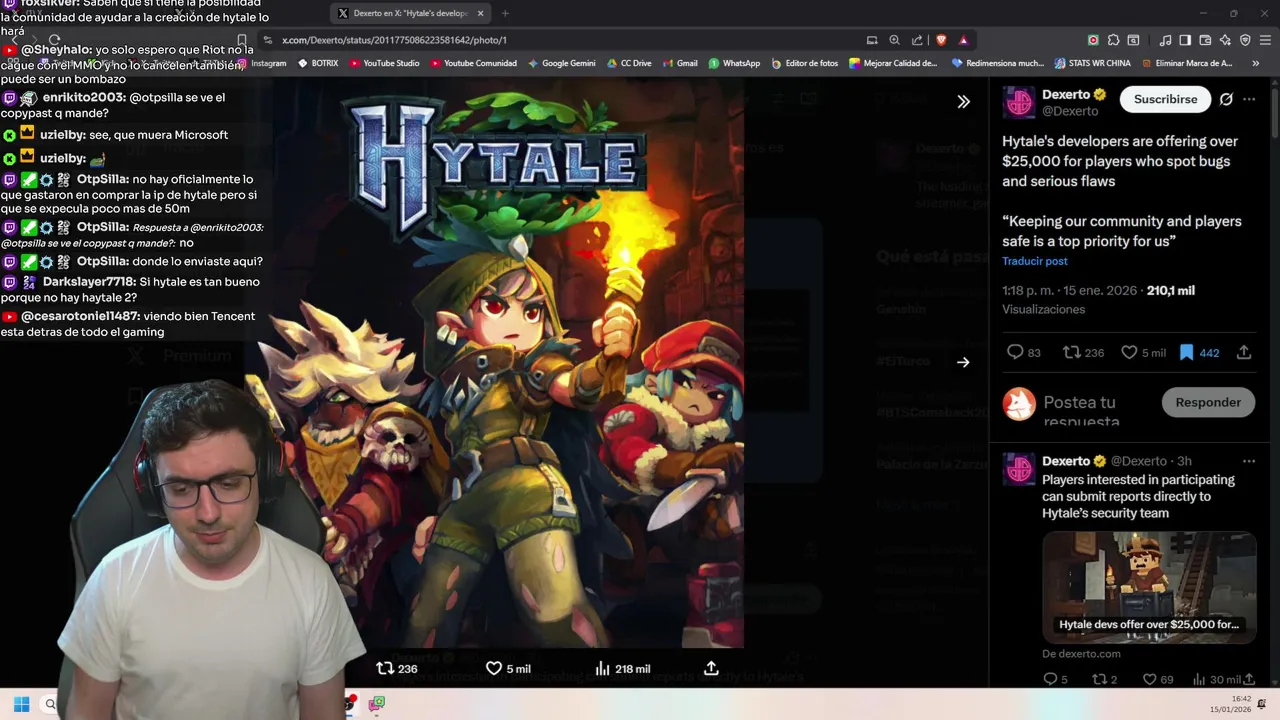The width and height of the screenshot is (1280, 720).
Task: Click the address bar URL
Action: (x=394, y=40)
